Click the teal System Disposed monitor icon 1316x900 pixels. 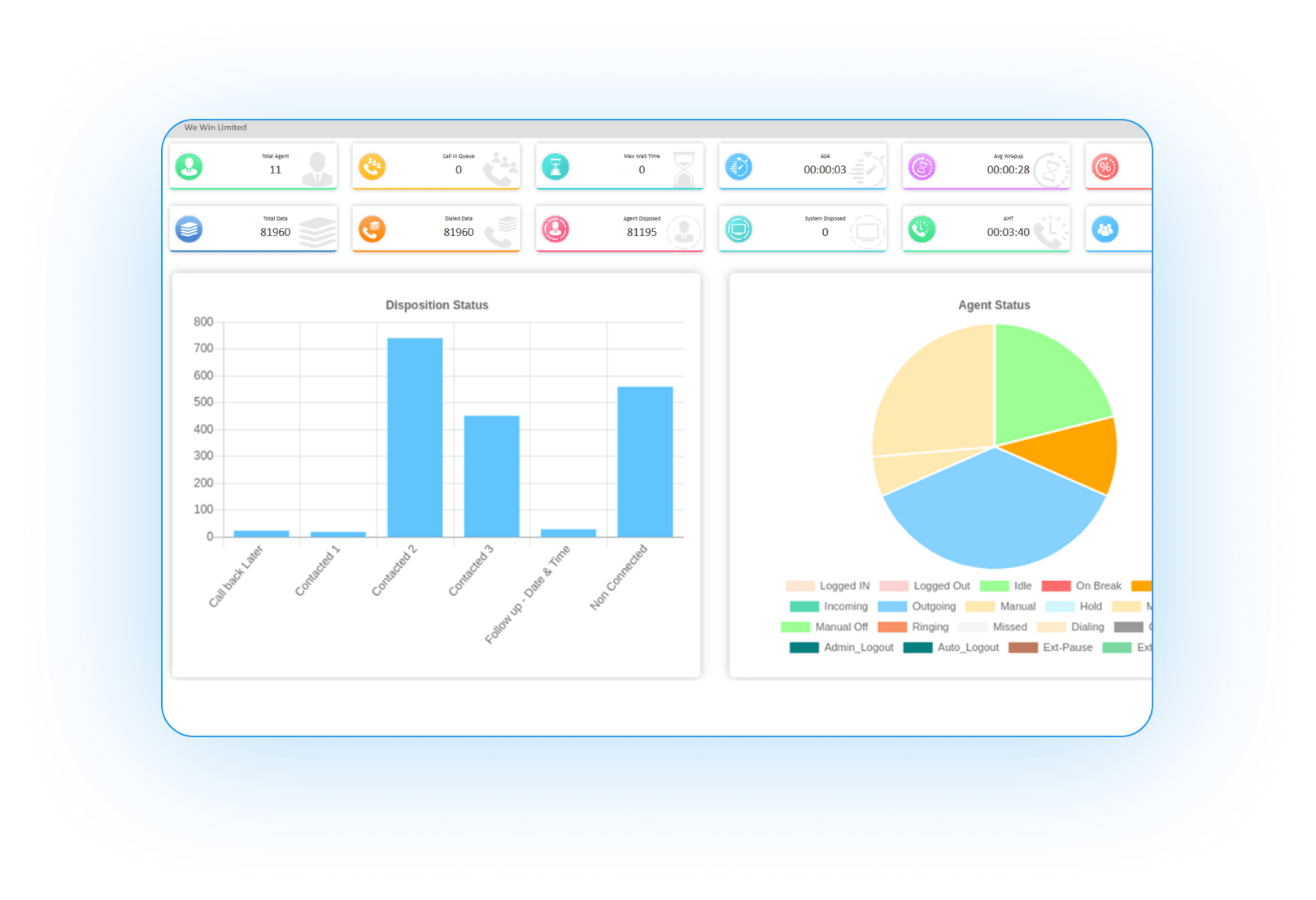coord(739,229)
